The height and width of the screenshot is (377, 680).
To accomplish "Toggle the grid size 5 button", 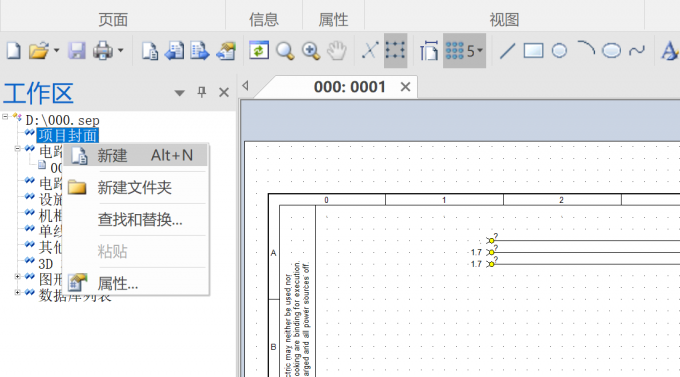I will [x=459, y=51].
